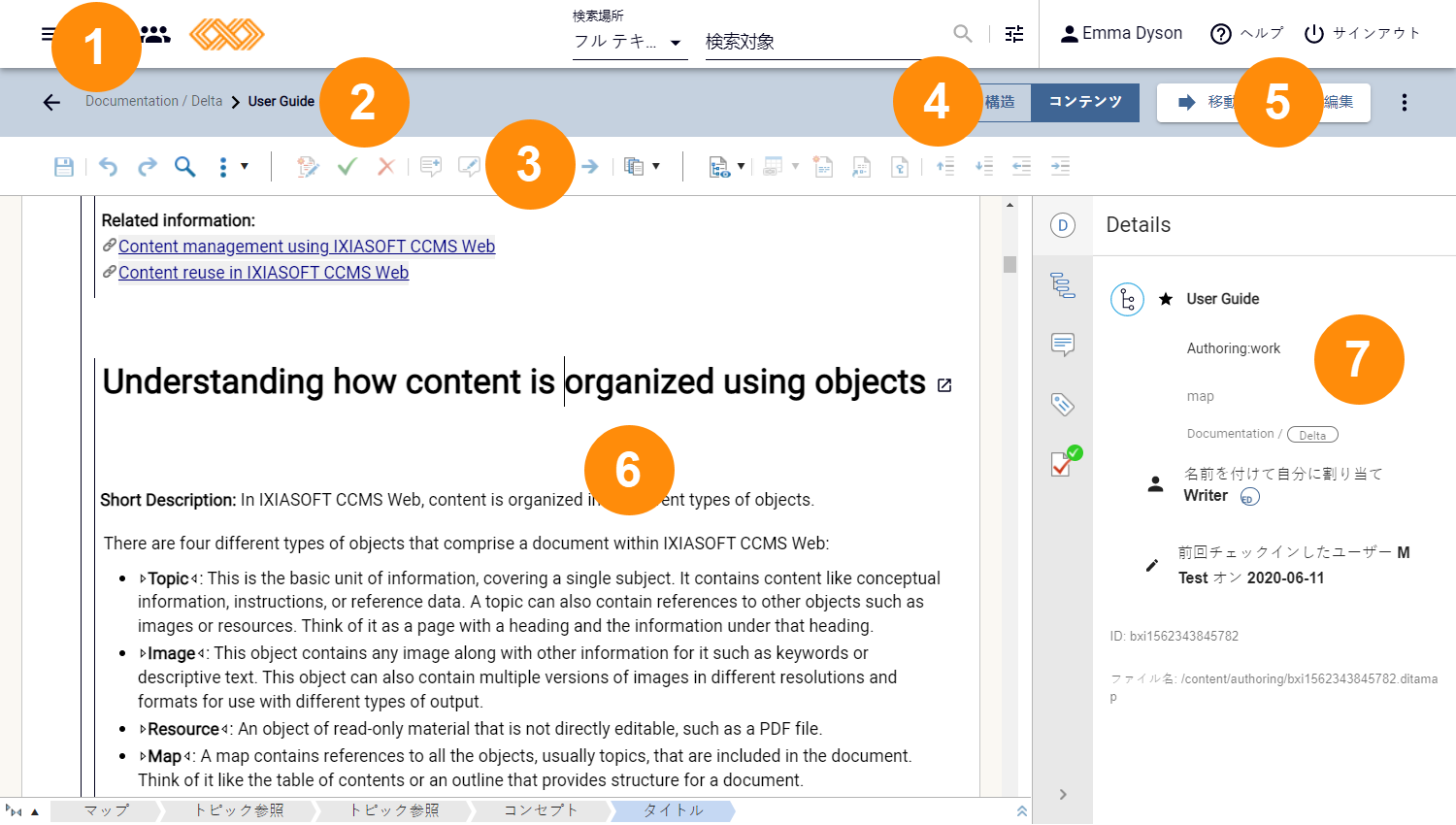1456x825 pixels.
Task: Click the vertical scrollbar thumb
Action: [x=1010, y=264]
